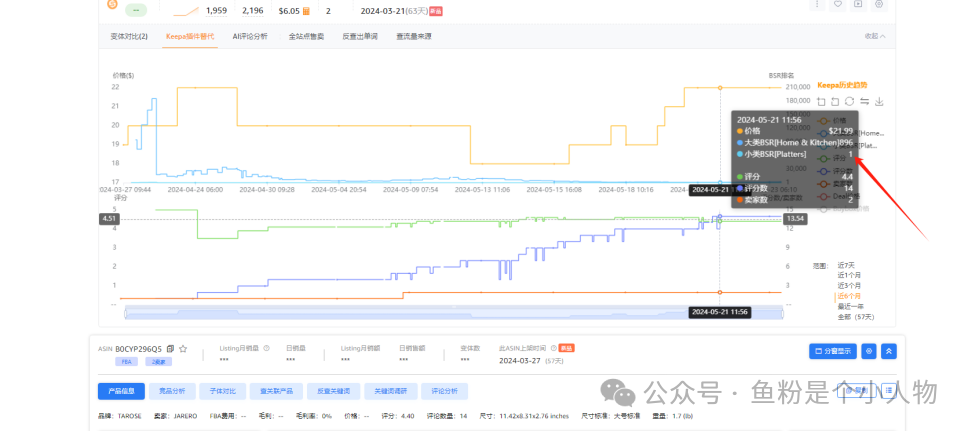
Task: Click the 评论分析 button
Action: (444, 391)
